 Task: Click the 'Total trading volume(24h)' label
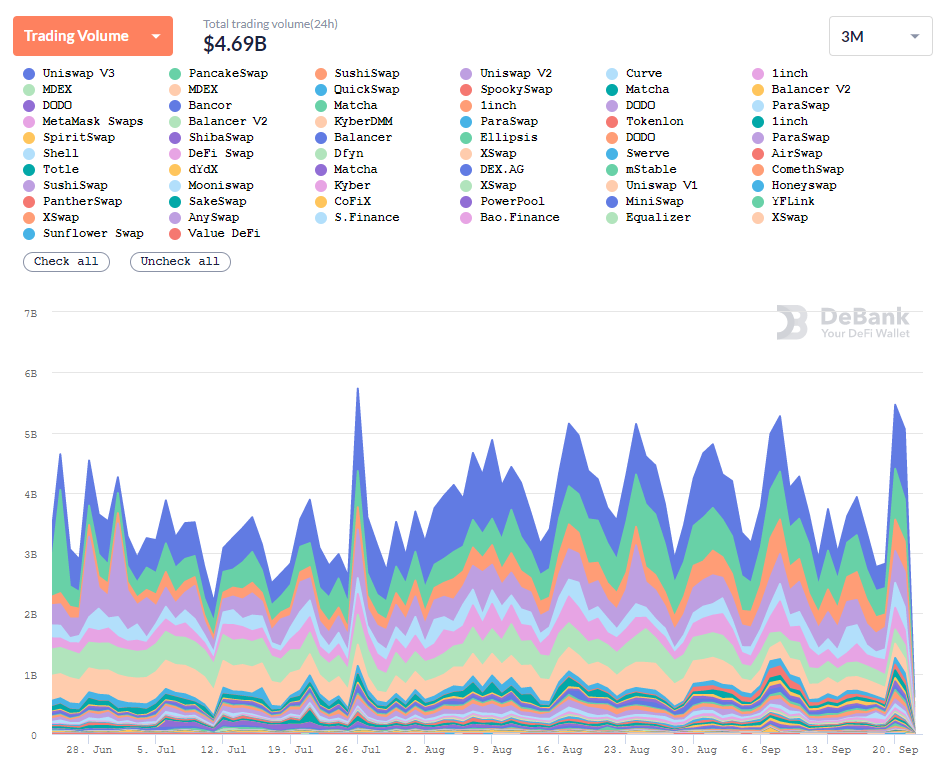point(270,24)
